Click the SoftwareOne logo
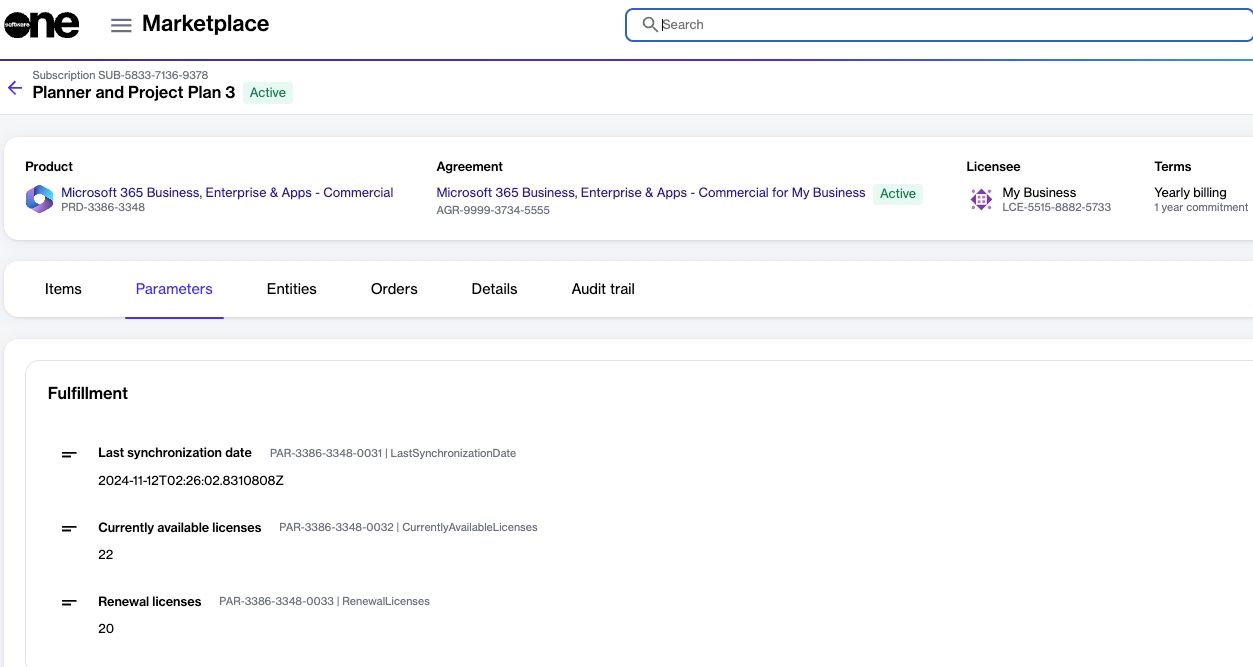This screenshot has height=667, width=1253. pyautogui.click(x=41, y=25)
